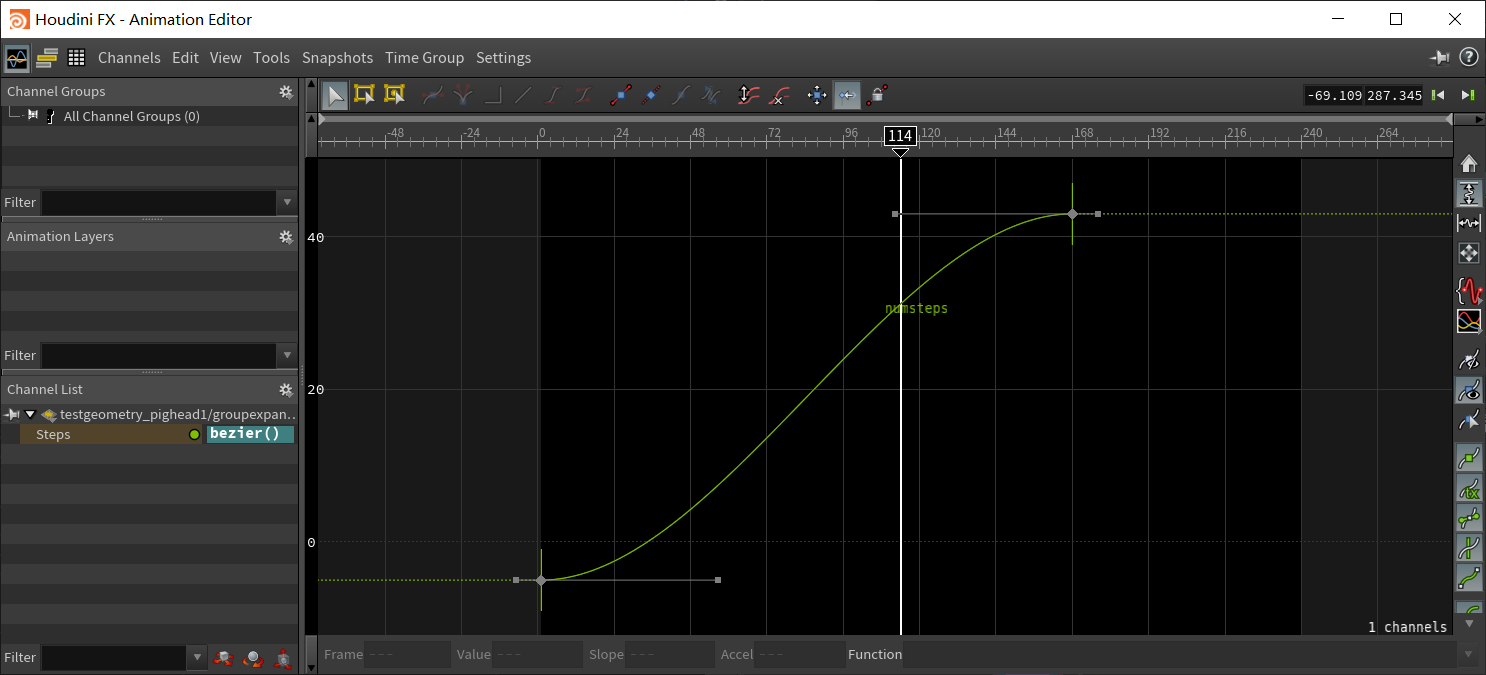Toggle the vertical fit button on right

(1469, 194)
